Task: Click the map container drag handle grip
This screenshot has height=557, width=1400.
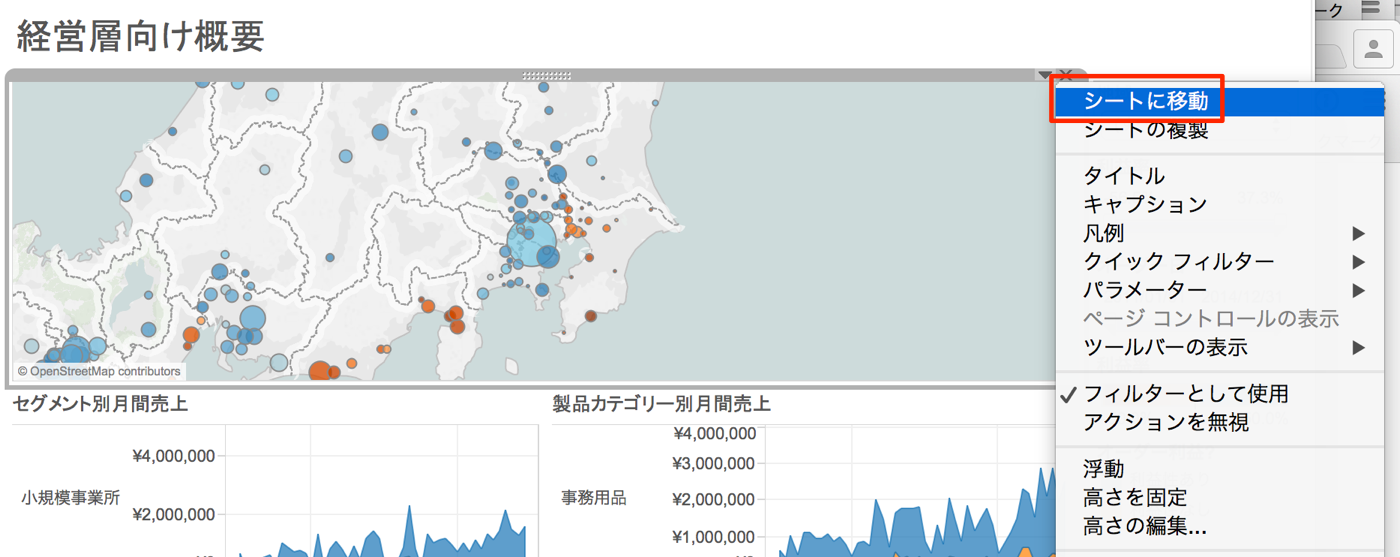Action: pyautogui.click(x=546, y=75)
